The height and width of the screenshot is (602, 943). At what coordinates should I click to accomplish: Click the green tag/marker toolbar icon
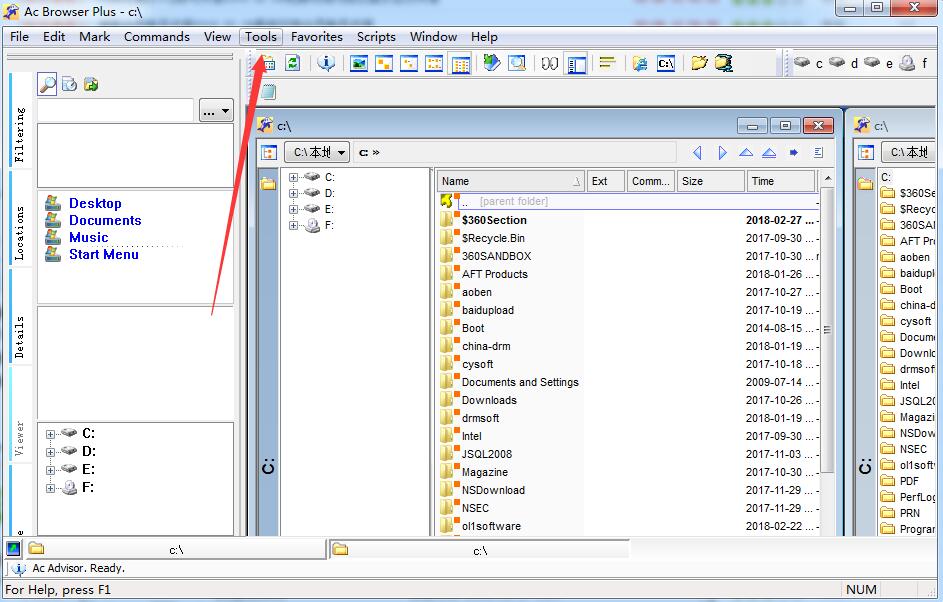(x=491, y=63)
